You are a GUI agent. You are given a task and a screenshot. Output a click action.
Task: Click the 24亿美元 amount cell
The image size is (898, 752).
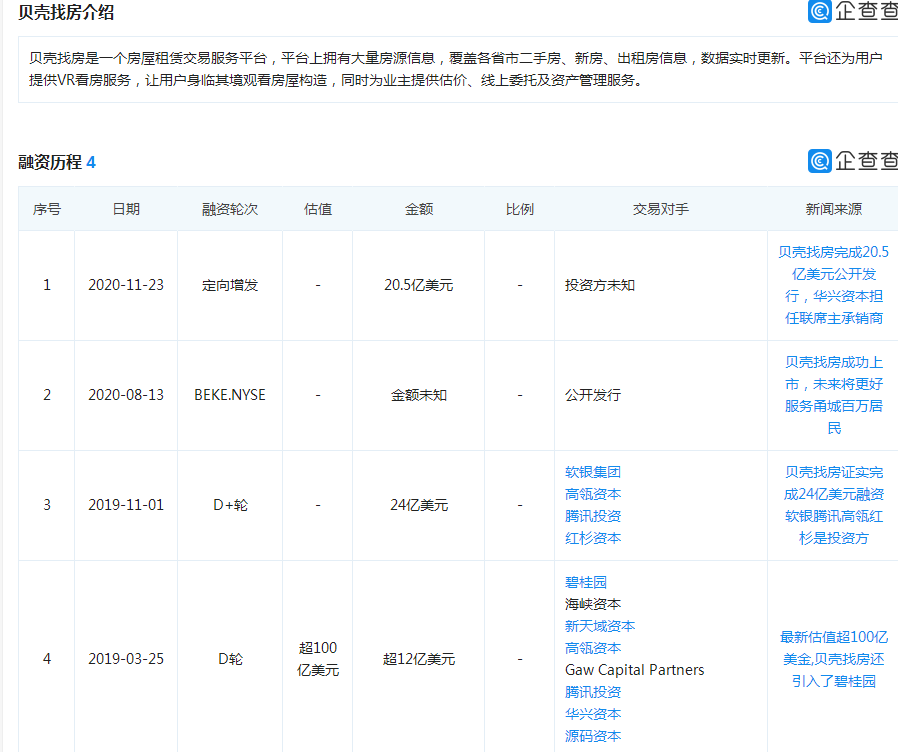pos(419,505)
